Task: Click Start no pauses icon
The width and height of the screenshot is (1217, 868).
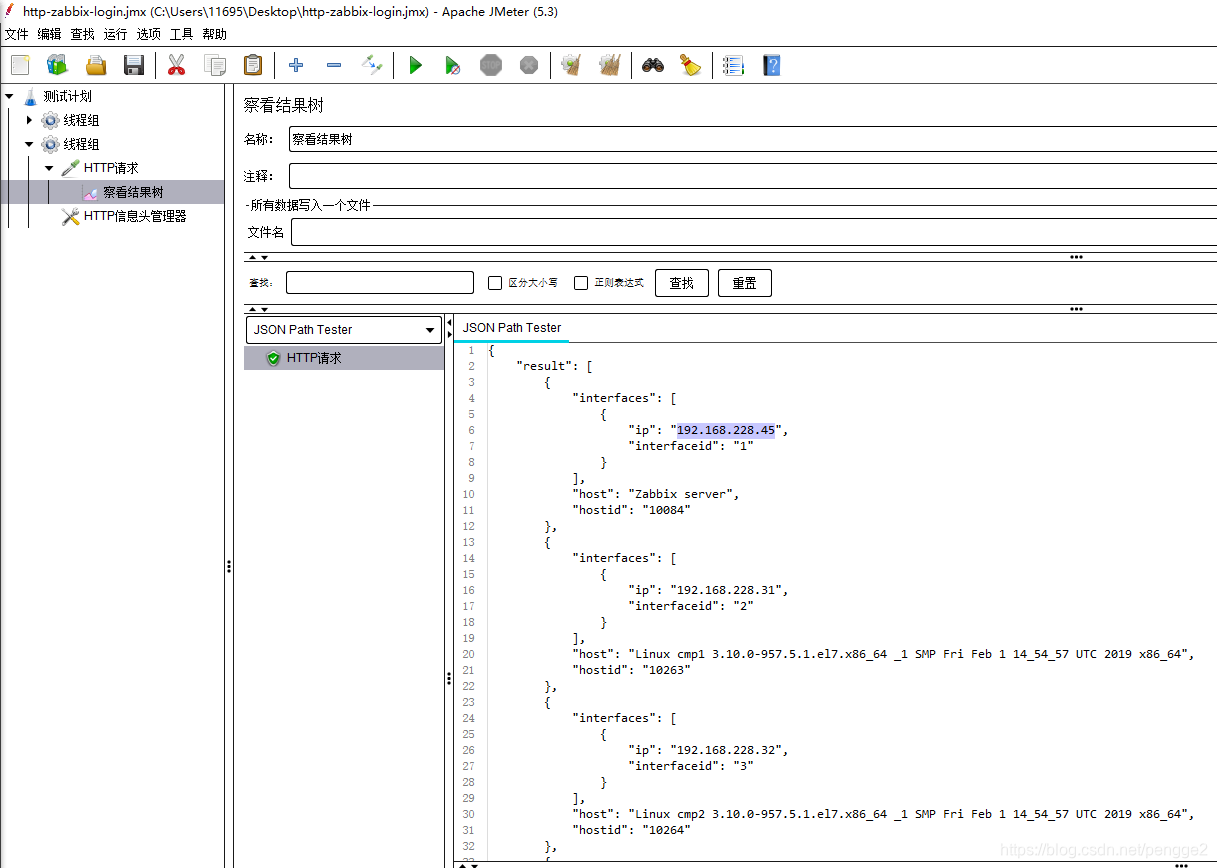Action: pyautogui.click(x=453, y=65)
